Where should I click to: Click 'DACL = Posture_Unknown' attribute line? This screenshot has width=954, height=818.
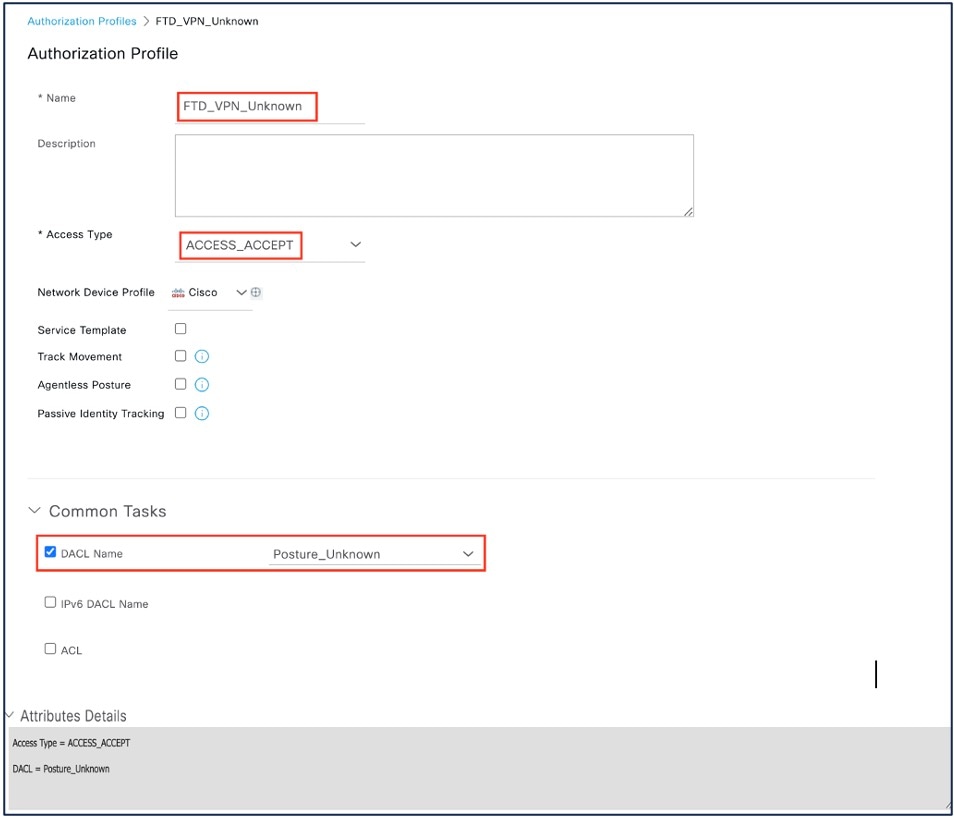click(61, 769)
